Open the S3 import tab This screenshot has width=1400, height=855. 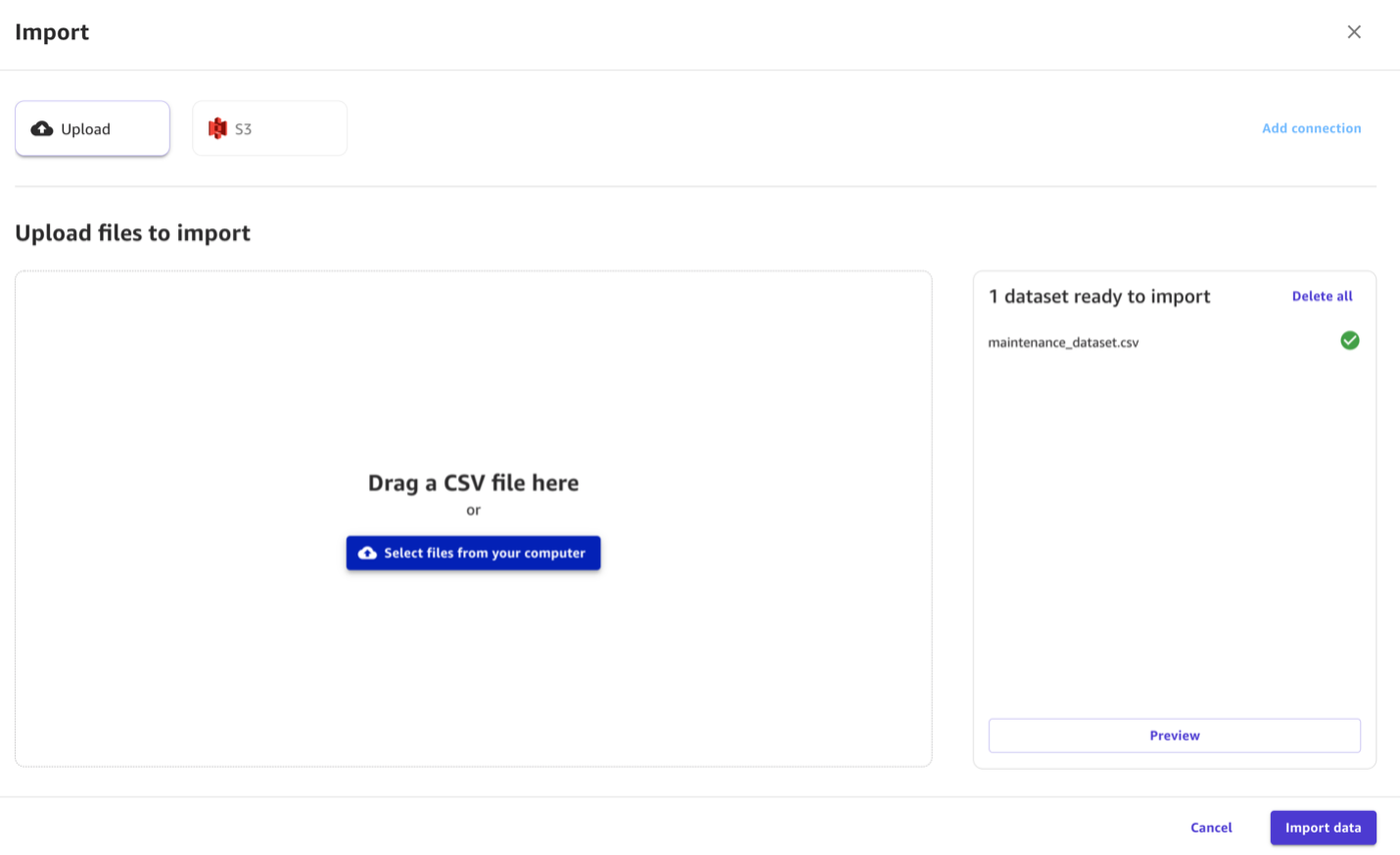(269, 127)
